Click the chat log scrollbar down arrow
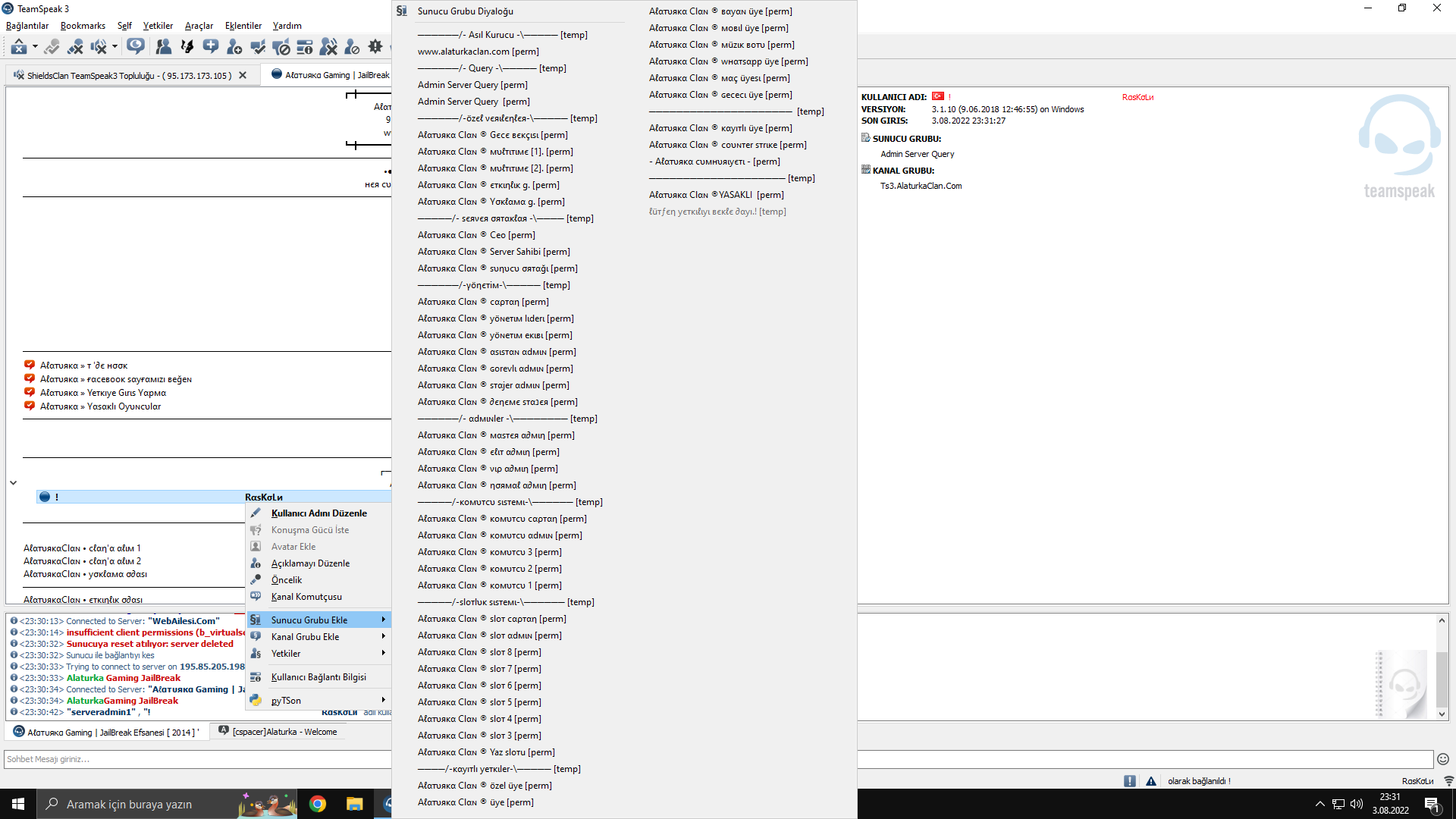The image size is (1456, 819). [x=1442, y=714]
